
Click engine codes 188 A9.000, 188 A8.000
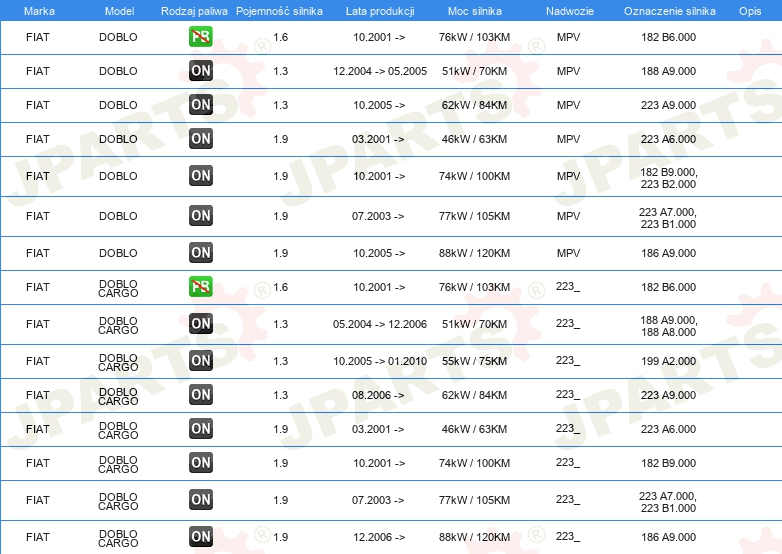pos(668,326)
